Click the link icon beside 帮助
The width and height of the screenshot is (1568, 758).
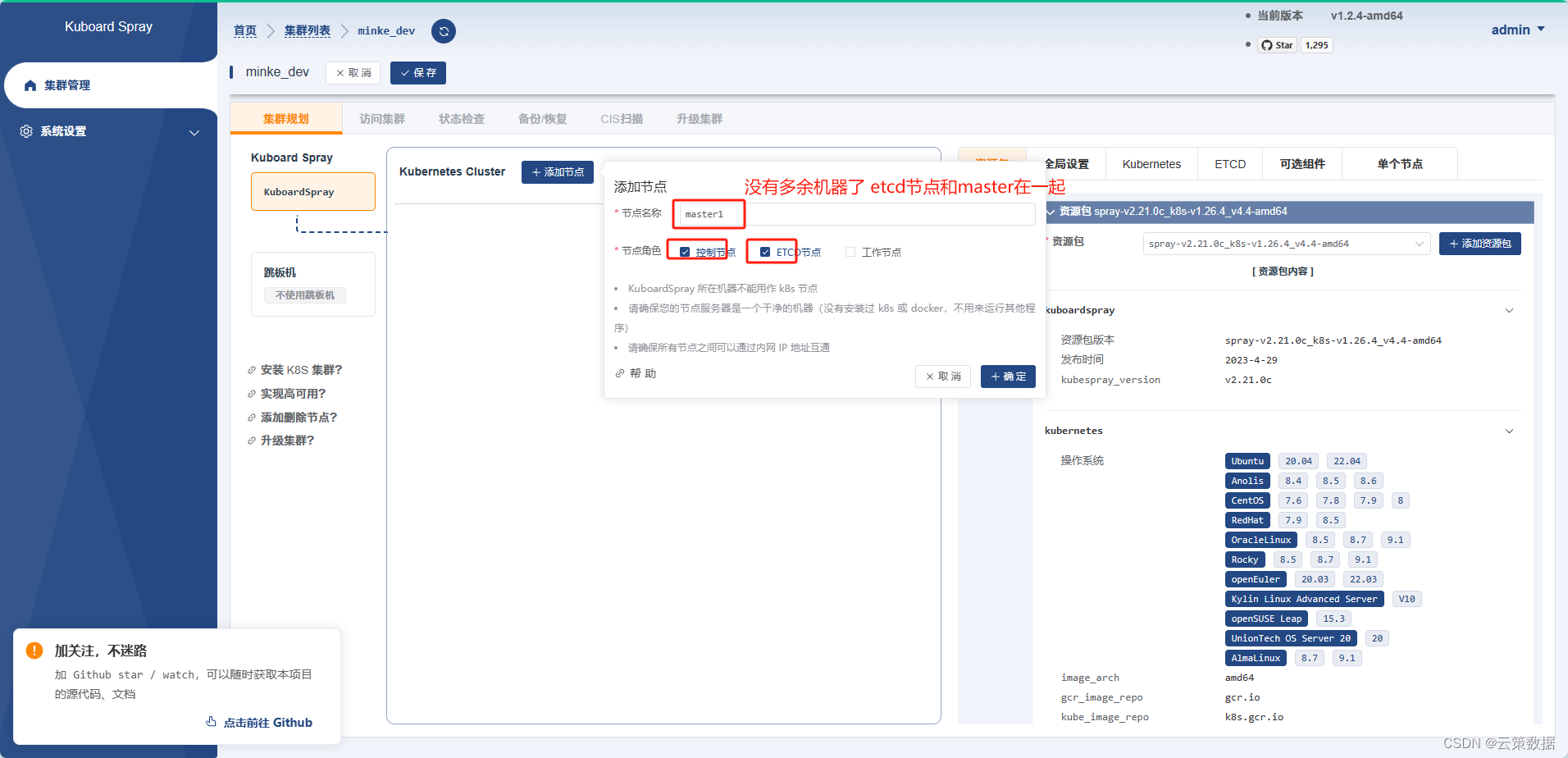pyautogui.click(x=620, y=373)
